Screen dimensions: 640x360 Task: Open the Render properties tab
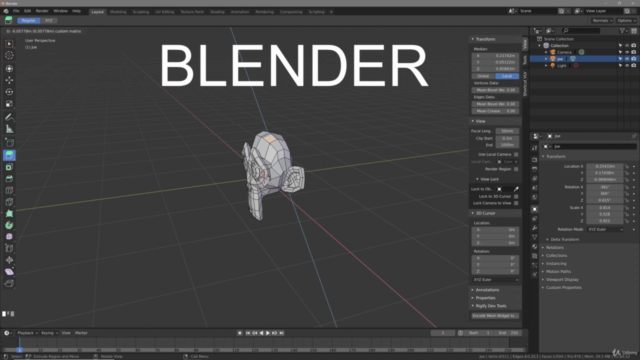point(534,160)
